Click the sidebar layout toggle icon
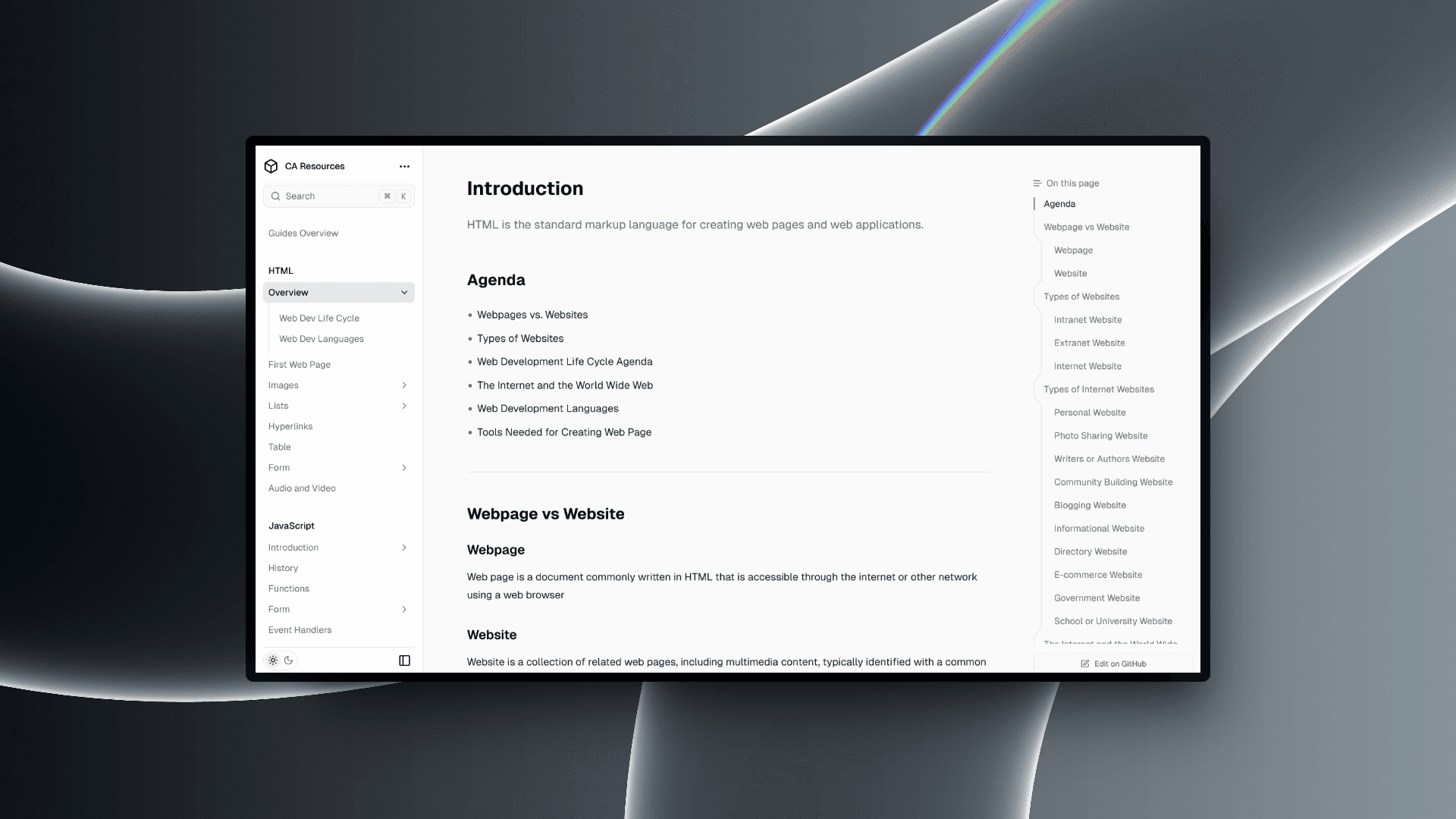The height and width of the screenshot is (819, 1456). [404, 660]
